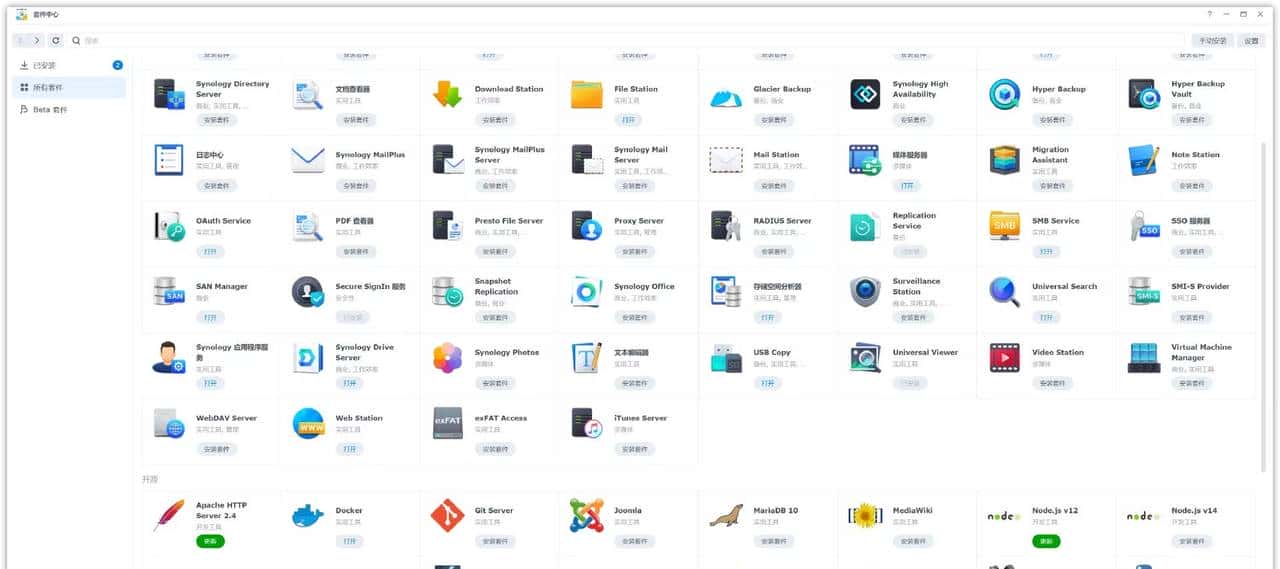Select the Docker whale icon
Viewport: 1280px width, 569px height.
tap(308, 516)
